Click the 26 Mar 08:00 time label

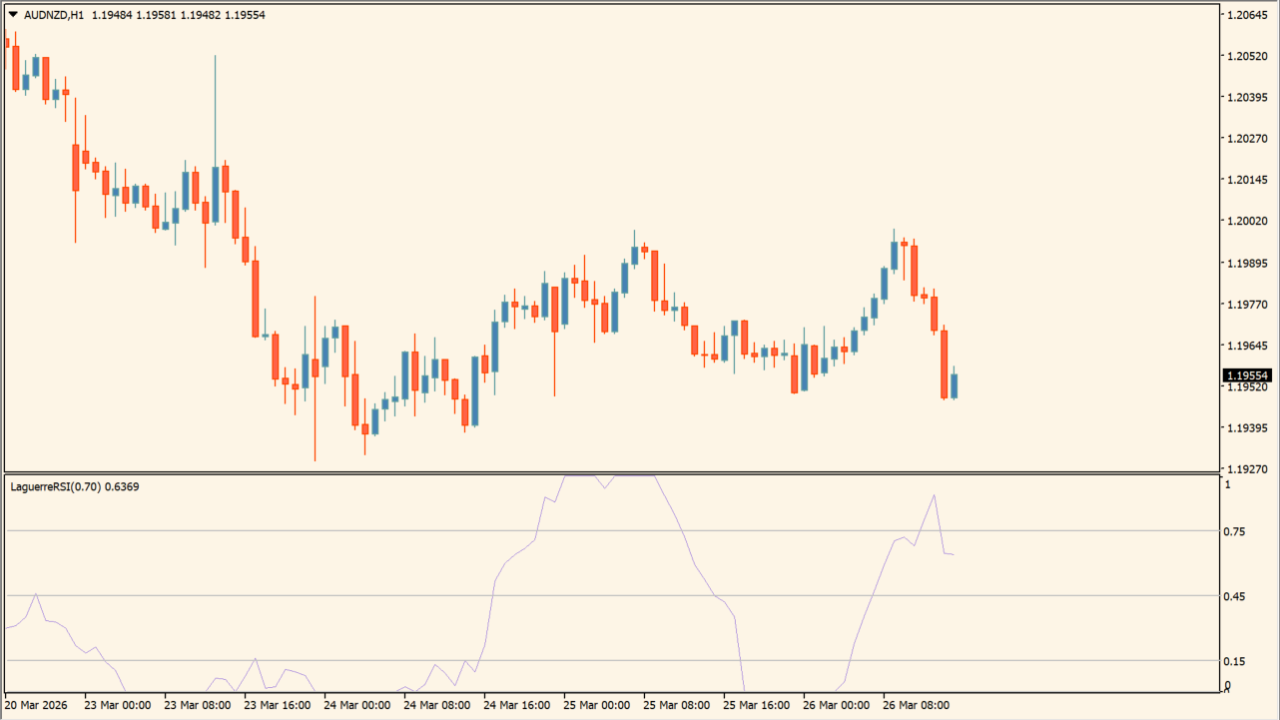[917, 705]
